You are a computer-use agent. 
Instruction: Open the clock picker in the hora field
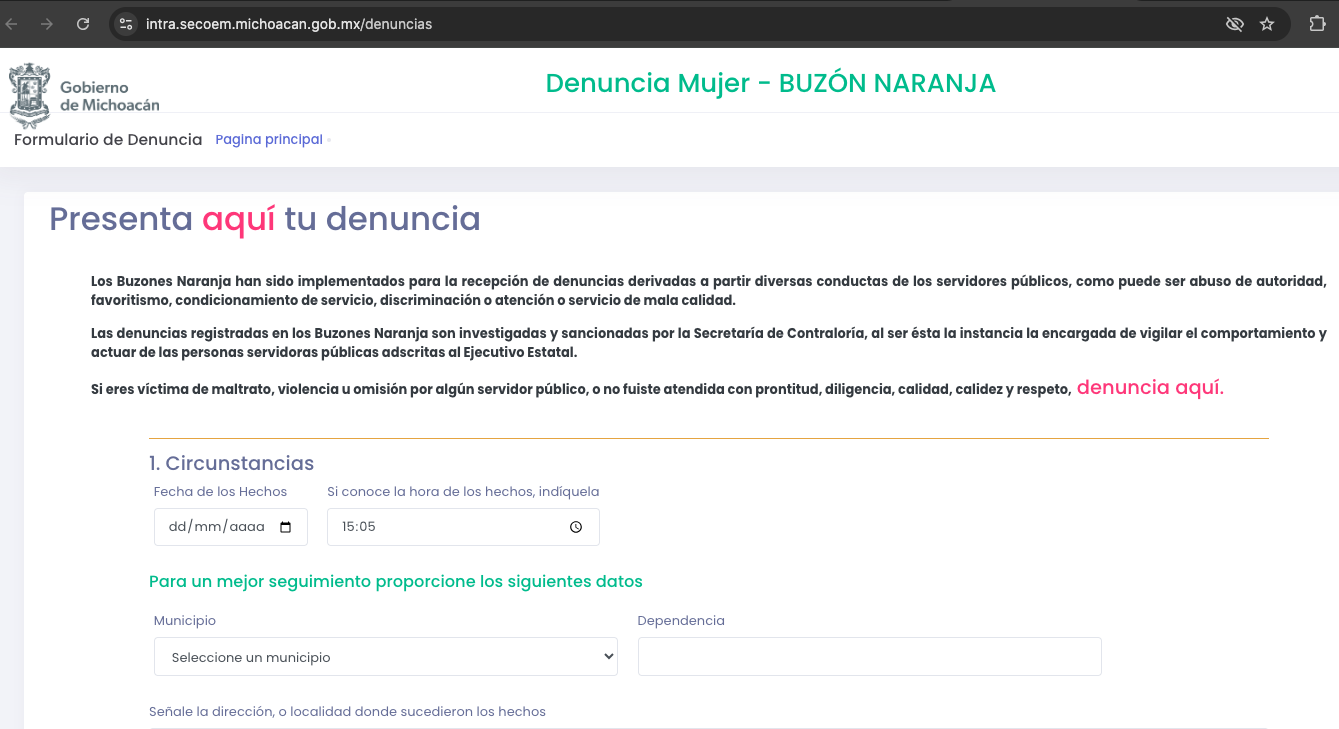[576, 527]
